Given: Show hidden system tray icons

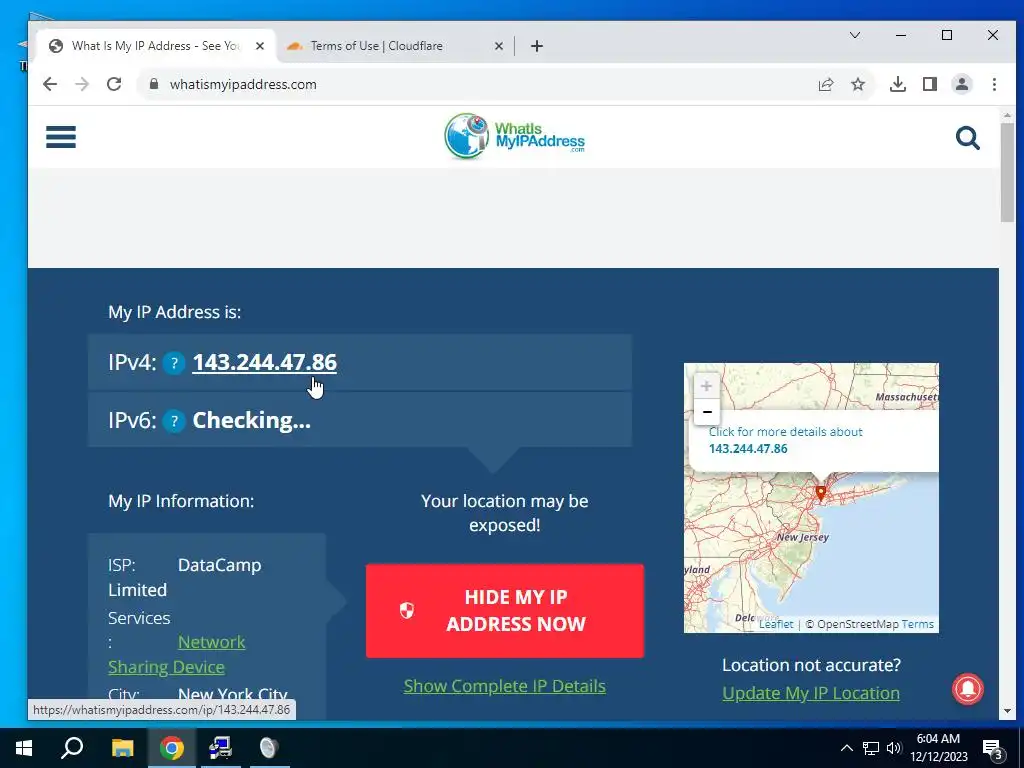Looking at the screenshot, I should pos(846,748).
